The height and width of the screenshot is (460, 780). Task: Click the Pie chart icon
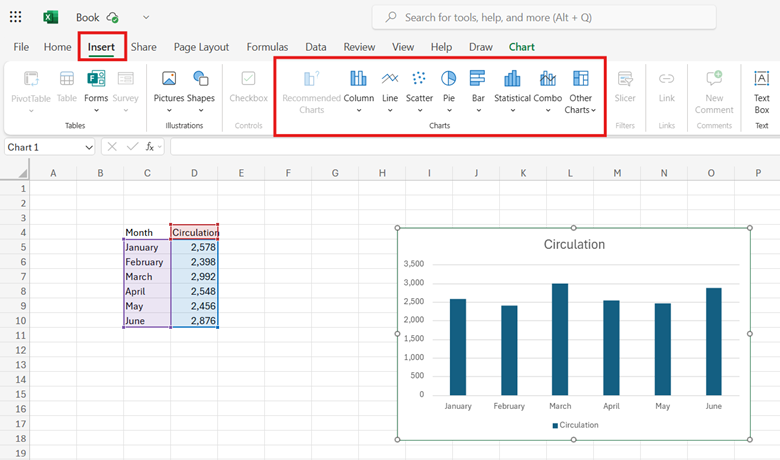[448, 79]
